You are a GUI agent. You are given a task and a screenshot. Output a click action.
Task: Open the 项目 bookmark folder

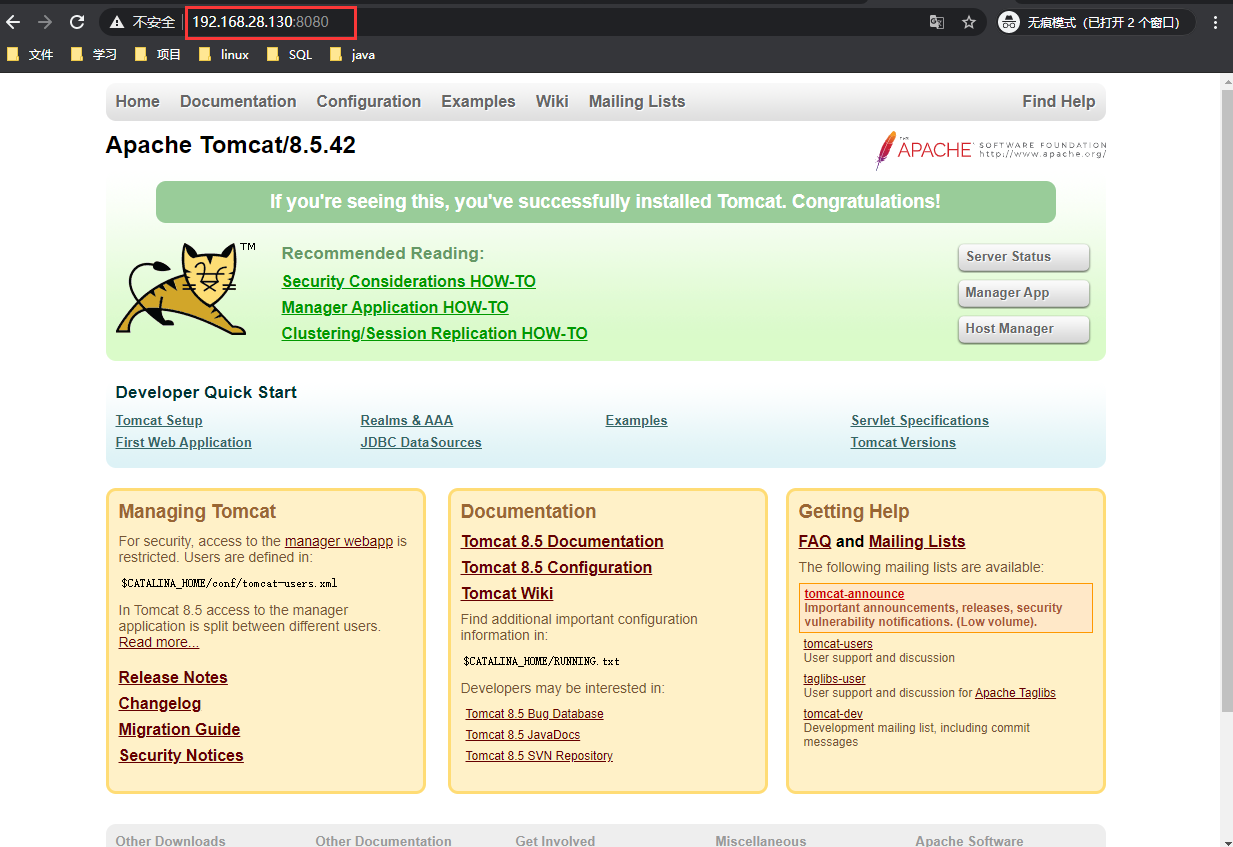click(158, 55)
